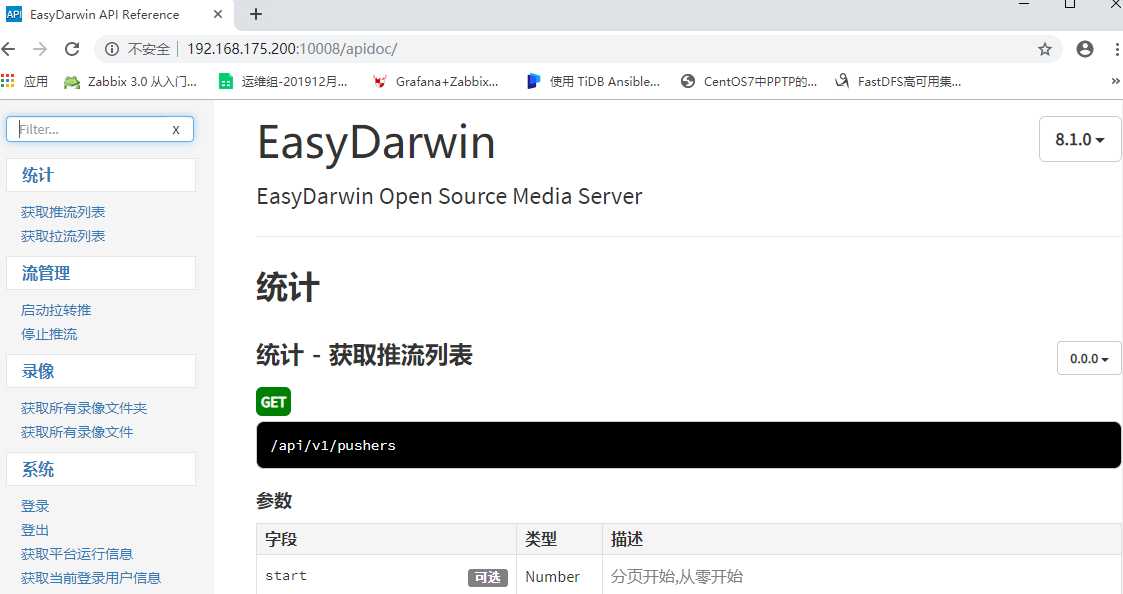Viewport: 1123px width, 594px height.
Task: Click the 类型 table column header
Action: click(559, 539)
